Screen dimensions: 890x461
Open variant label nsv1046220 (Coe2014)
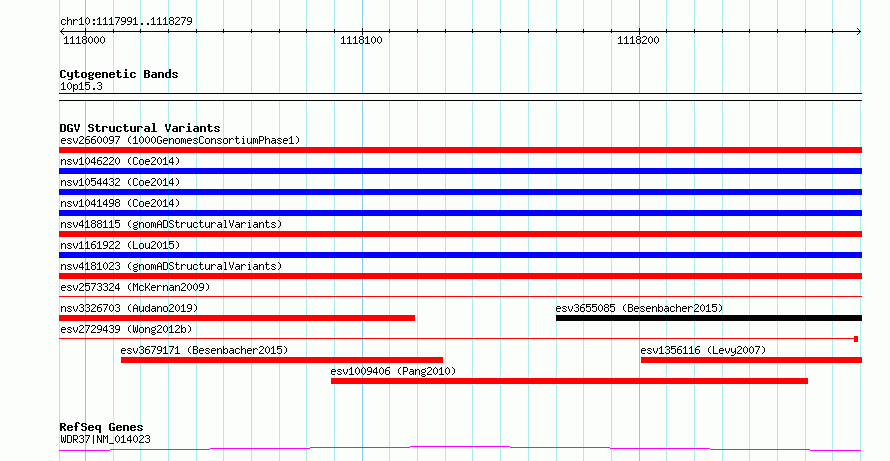tap(120, 161)
